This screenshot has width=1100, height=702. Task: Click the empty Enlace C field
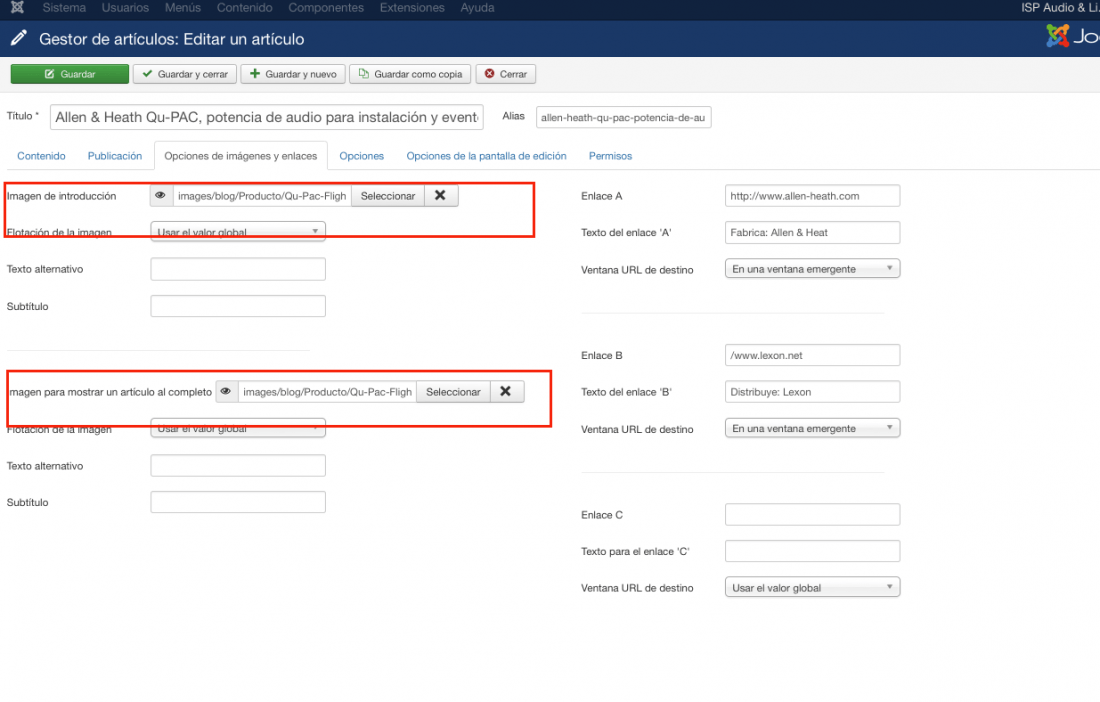click(812, 514)
